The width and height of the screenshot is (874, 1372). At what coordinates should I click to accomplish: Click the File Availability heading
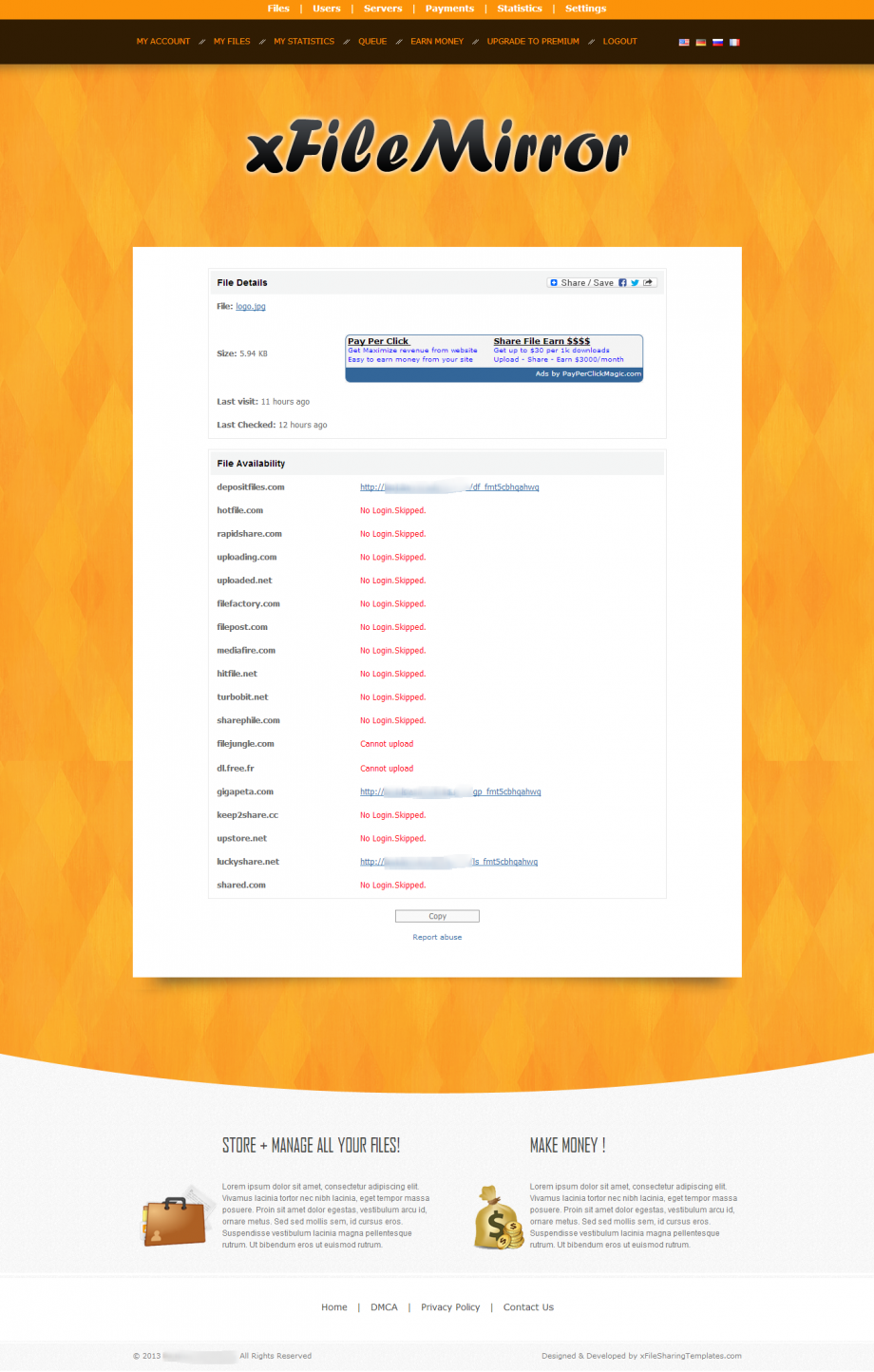pos(251,464)
